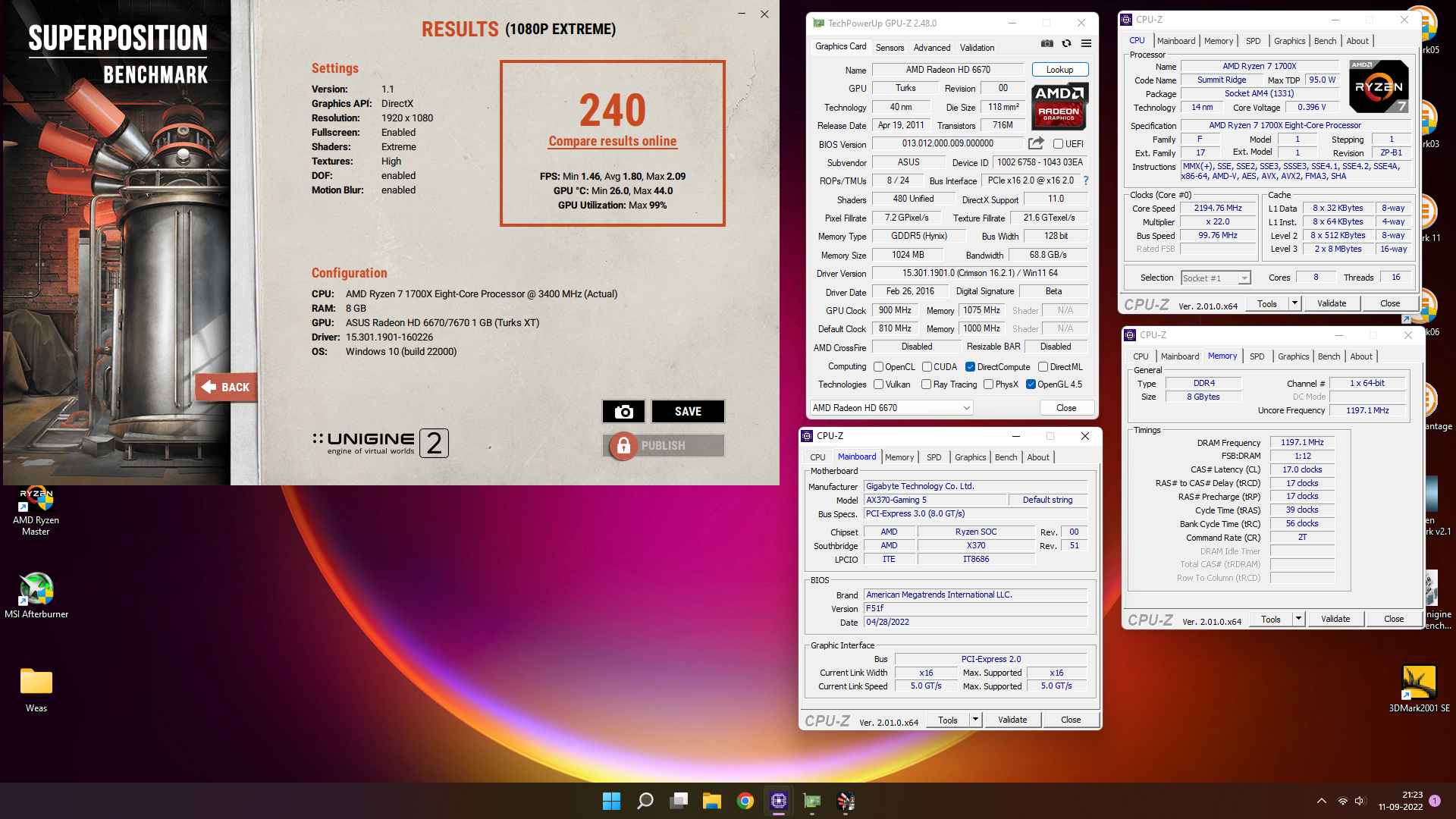
Task: Toggle the CUDA checkbox
Action: click(927, 367)
